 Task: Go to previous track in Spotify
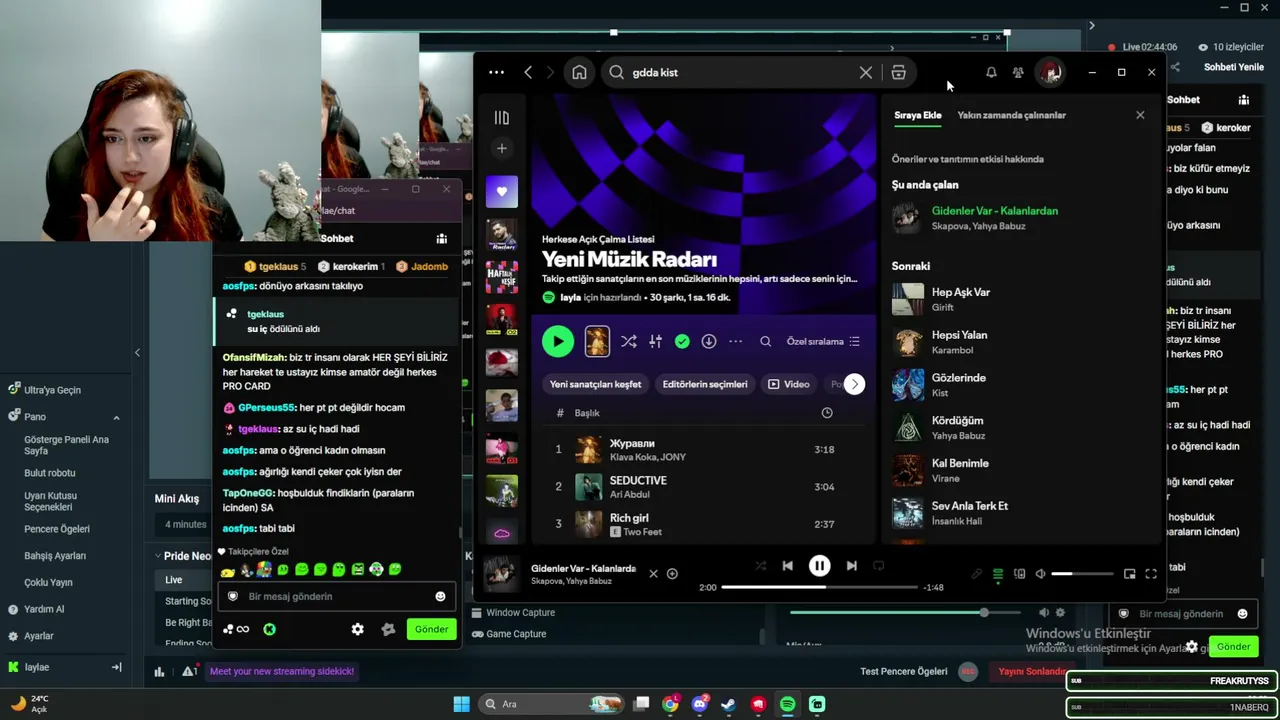pyautogui.click(x=787, y=566)
